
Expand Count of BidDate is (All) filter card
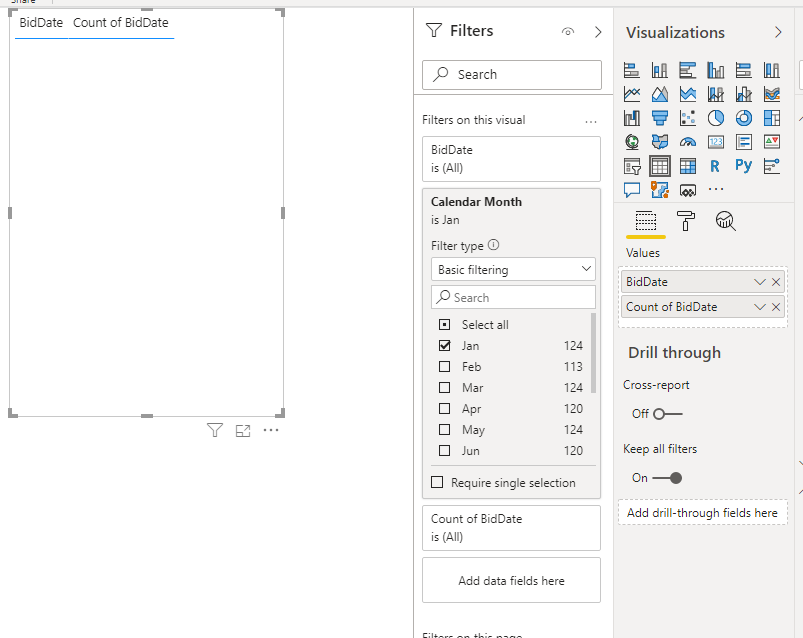click(511, 528)
